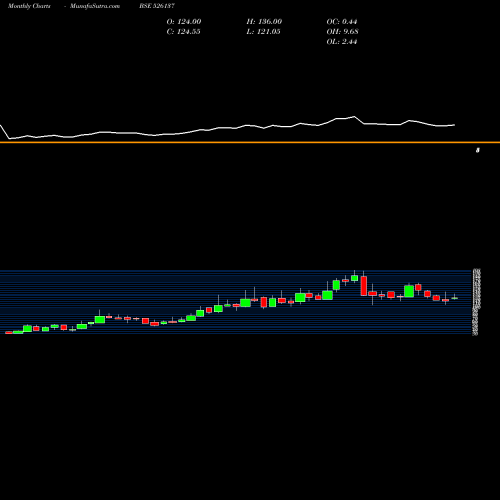
Task: Click the 'Monthly Charts' title text
Action: click(29, 6)
